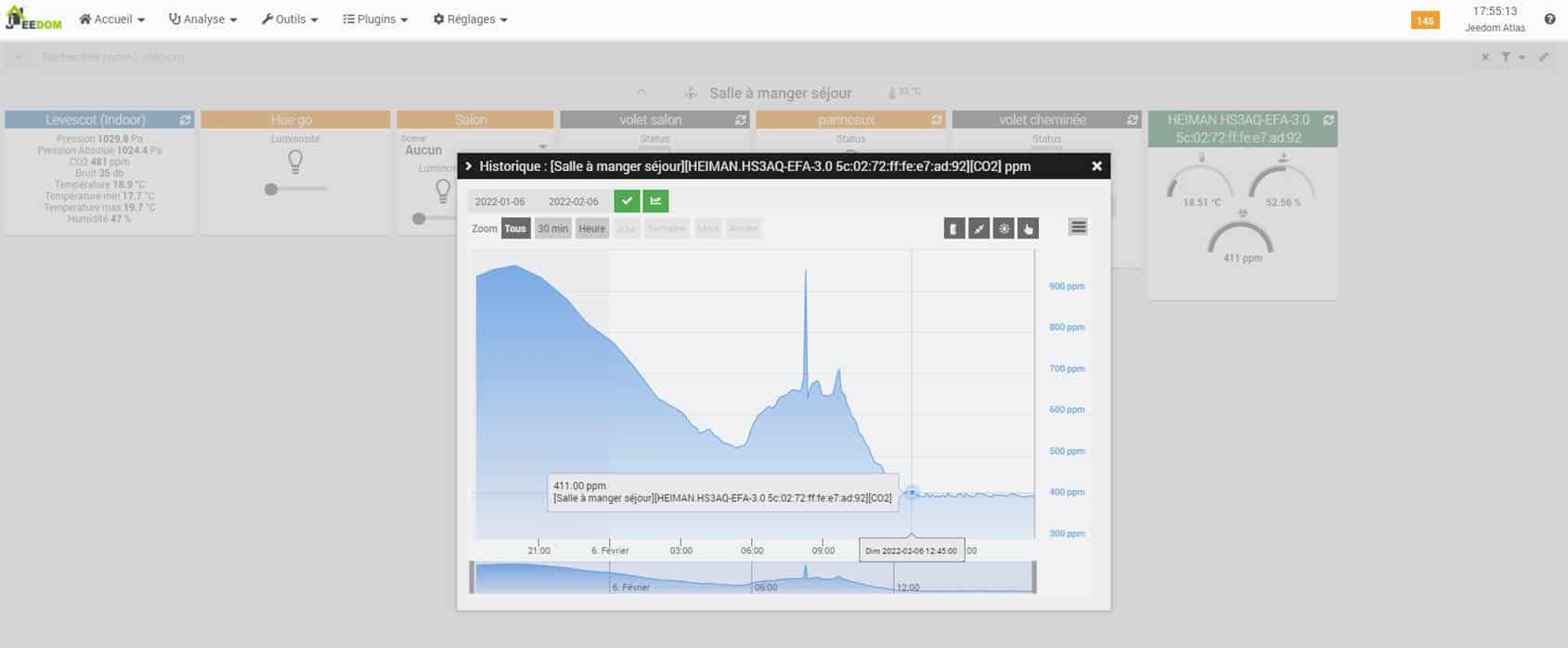Click the help question mark icon
1568x648 pixels.
point(1549,19)
